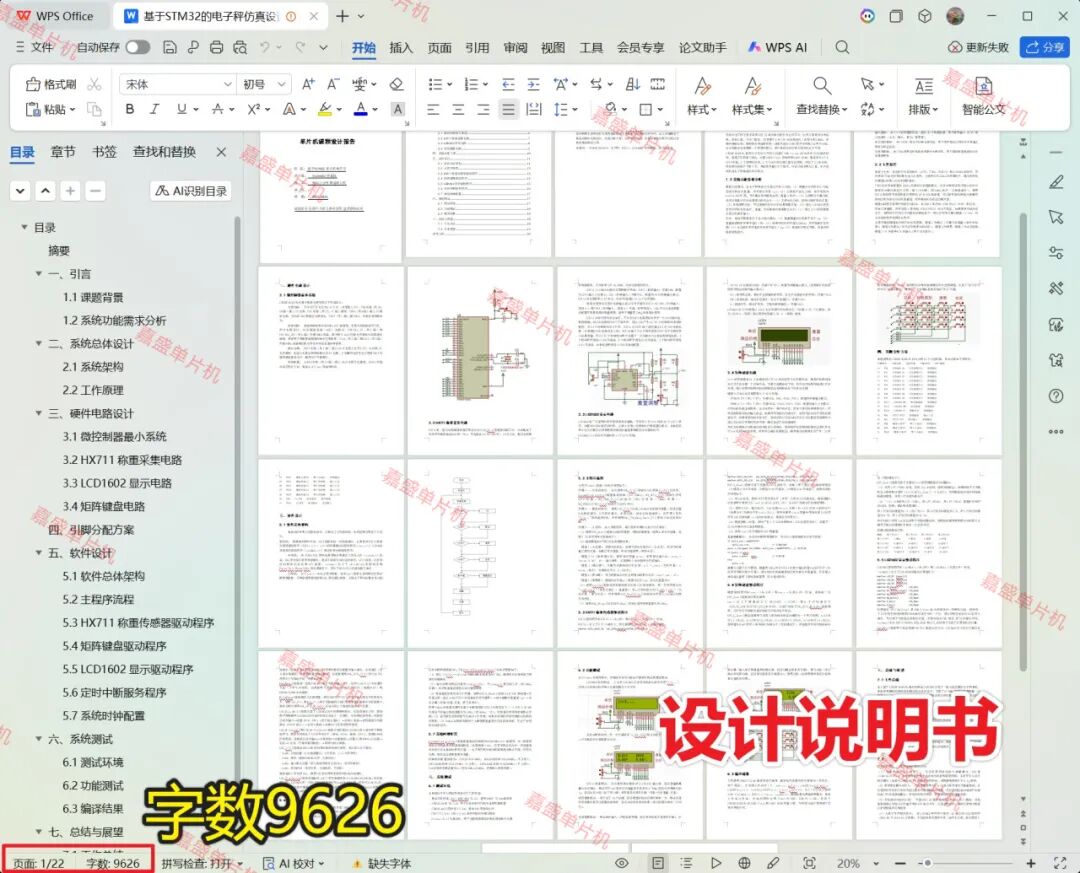Toggle the 自动保存 switch
This screenshot has width=1080, height=873.
pyautogui.click(x=138, y=47)
